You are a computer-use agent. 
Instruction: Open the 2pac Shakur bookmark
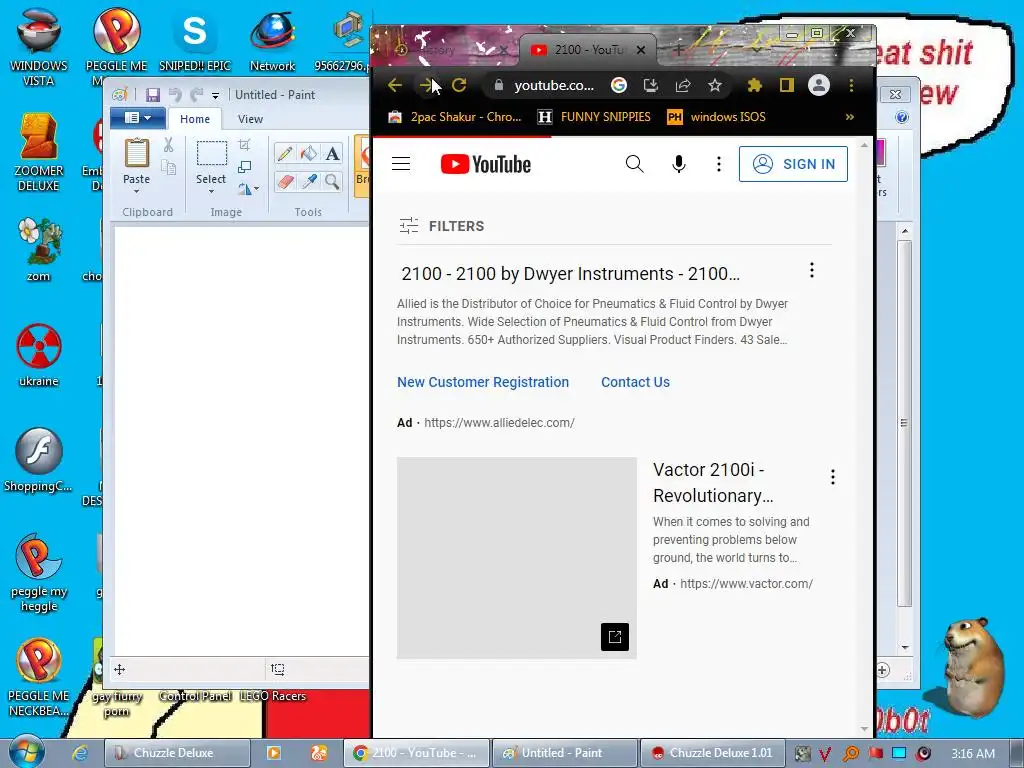pyautogui.click(x=455, y=117)
